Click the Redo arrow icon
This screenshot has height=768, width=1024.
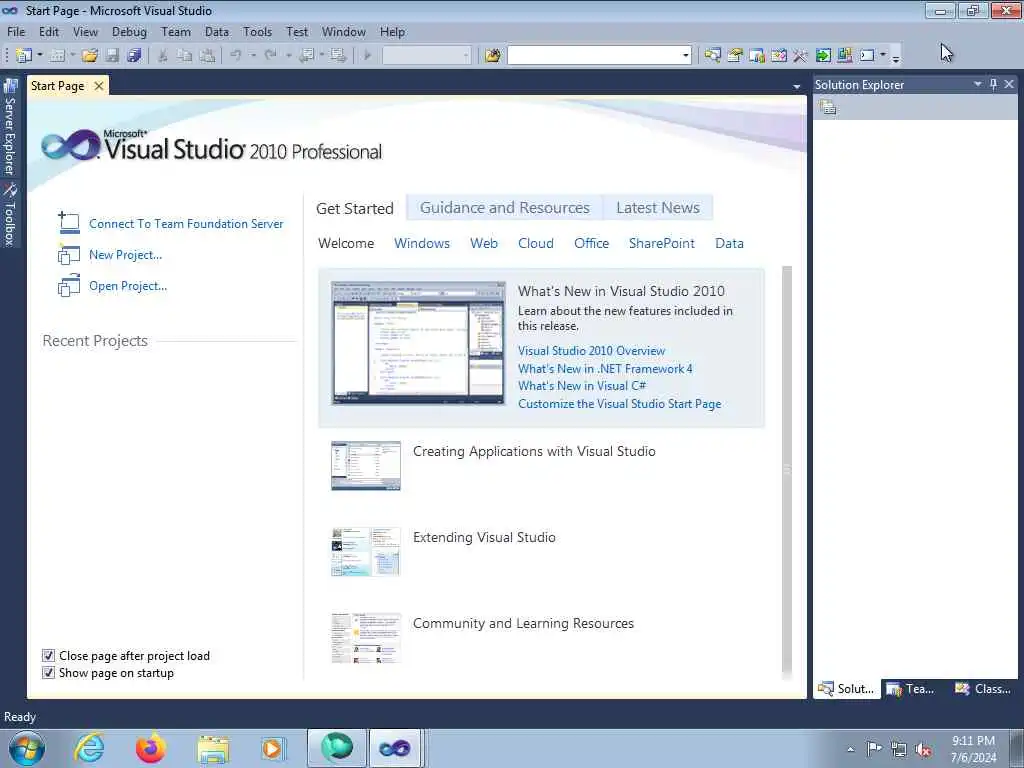point(270,56)
